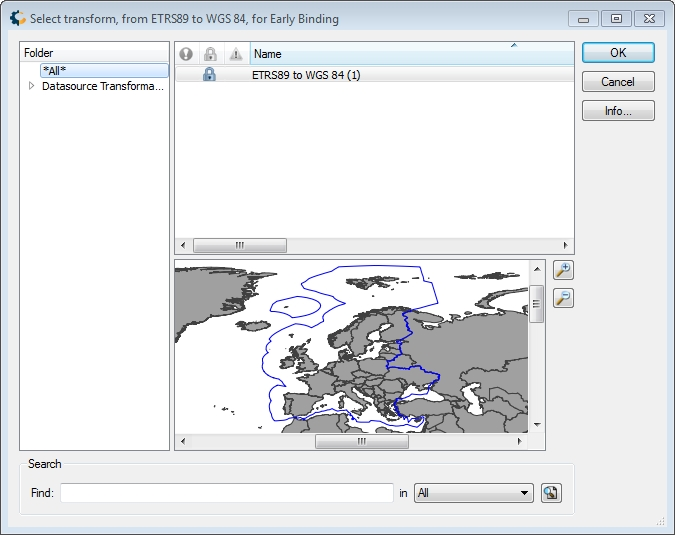Image resolution: width=675 pixels, height=535 pixels.
Task: Sort by the warning triangle column icon
Action: 236,54
